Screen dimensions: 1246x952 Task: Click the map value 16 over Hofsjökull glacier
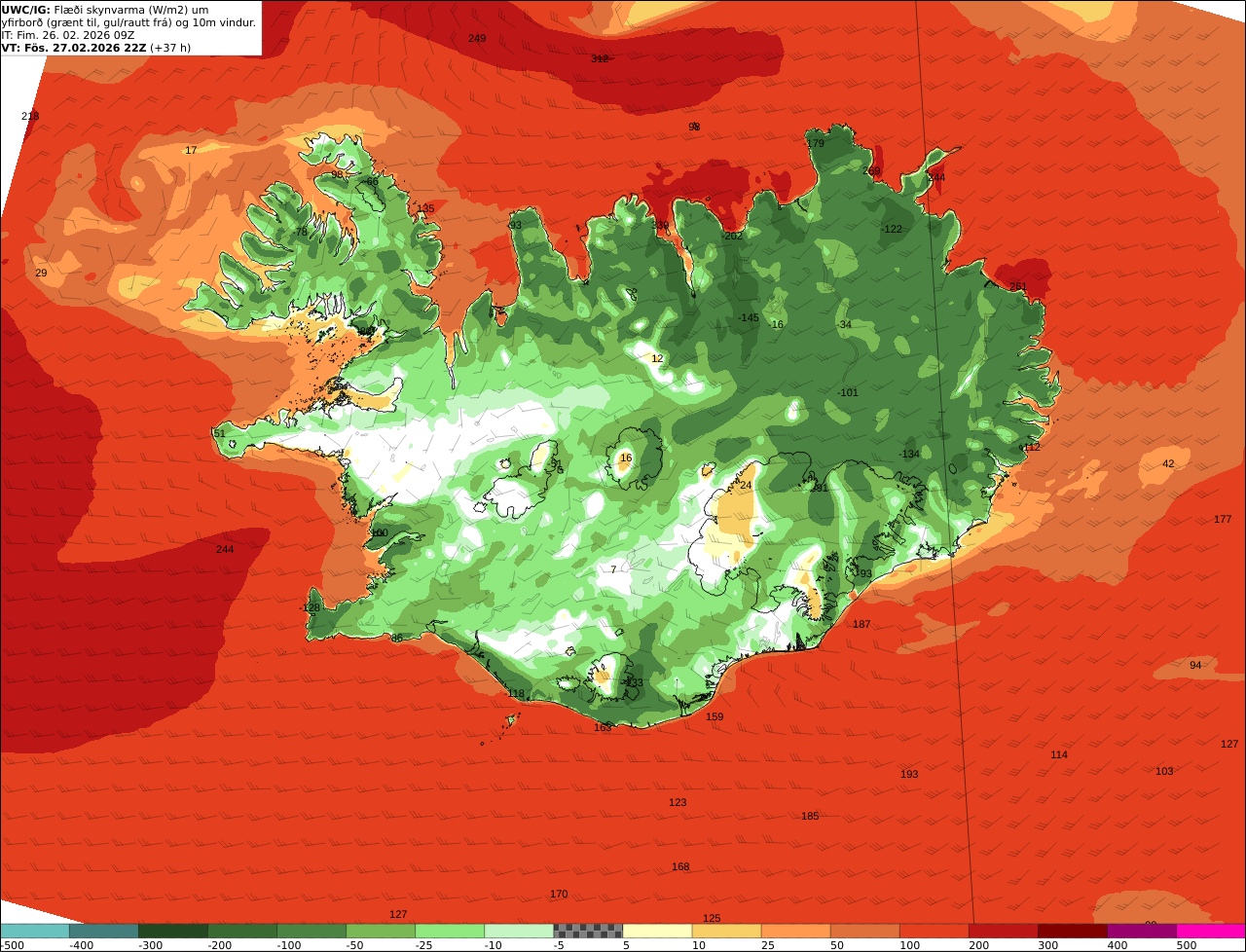click(x=626, y=458)
